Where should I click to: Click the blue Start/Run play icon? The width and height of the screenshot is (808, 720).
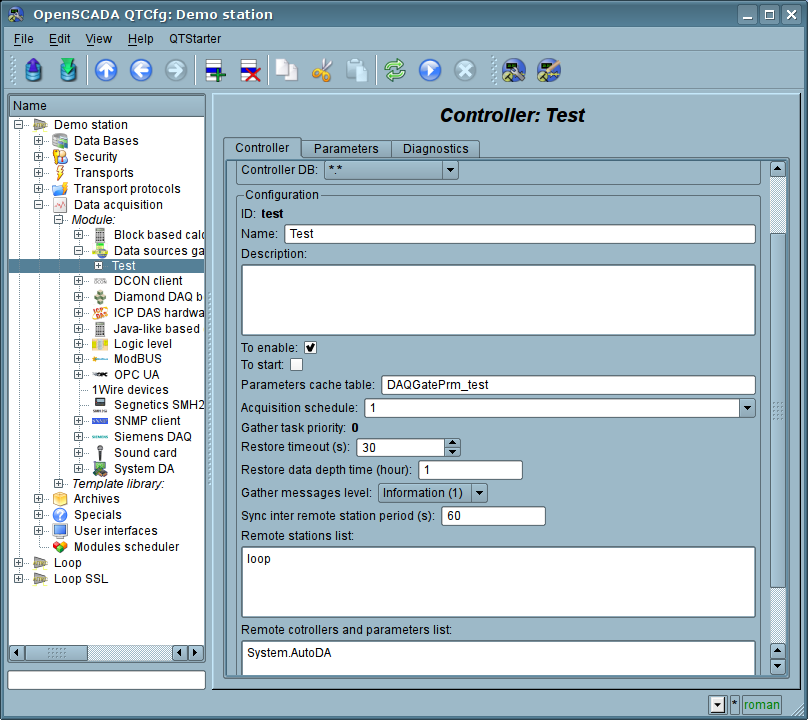[x=430, y=70]
